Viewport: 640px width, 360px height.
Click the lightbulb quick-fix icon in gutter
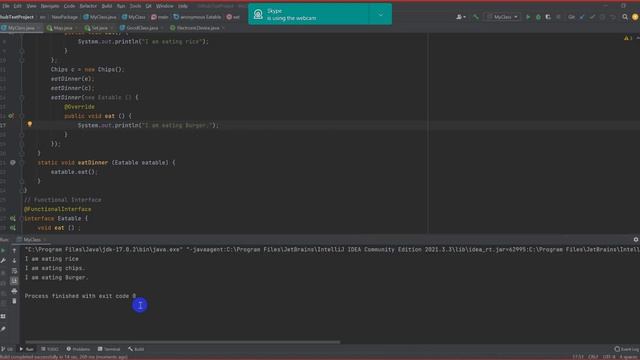coord(29,124)
